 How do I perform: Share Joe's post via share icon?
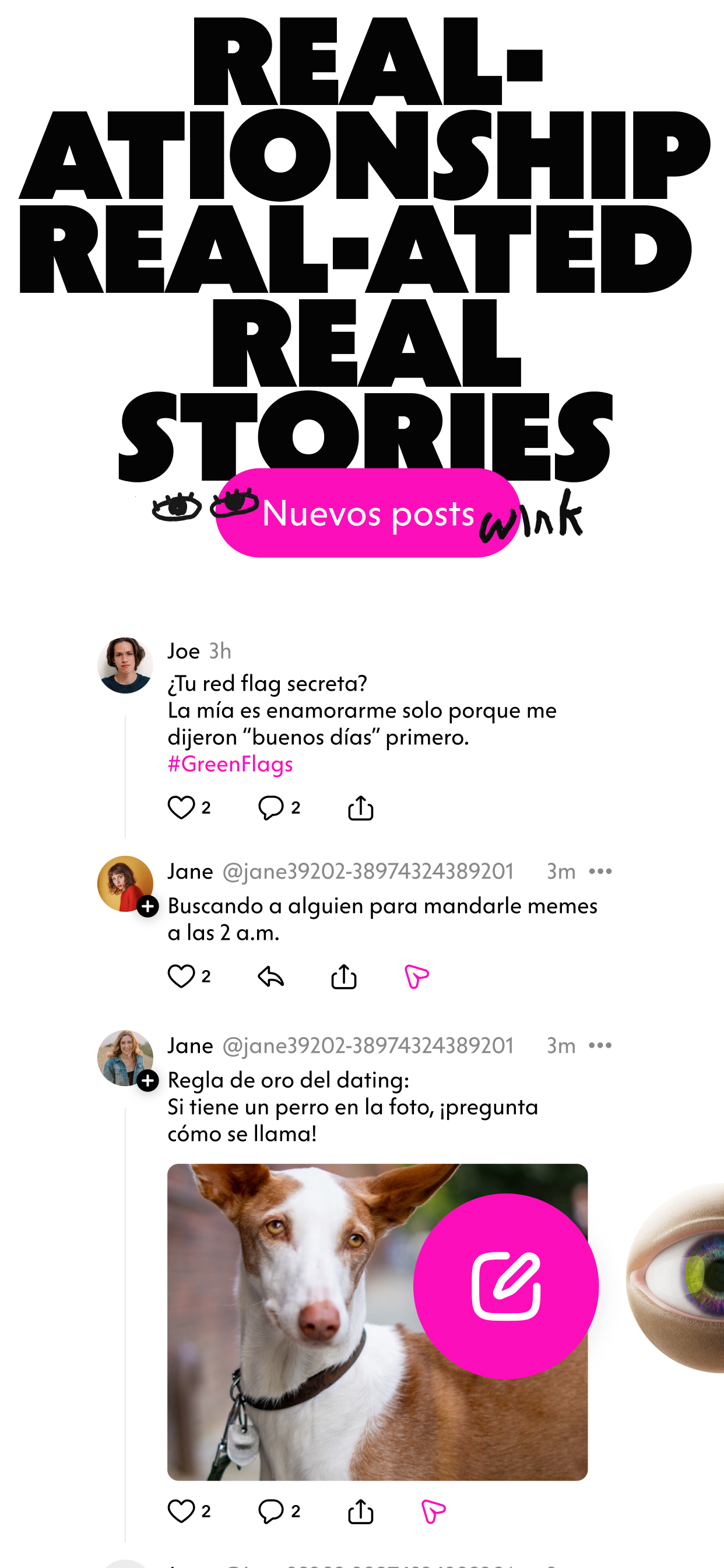click(361, 808)
